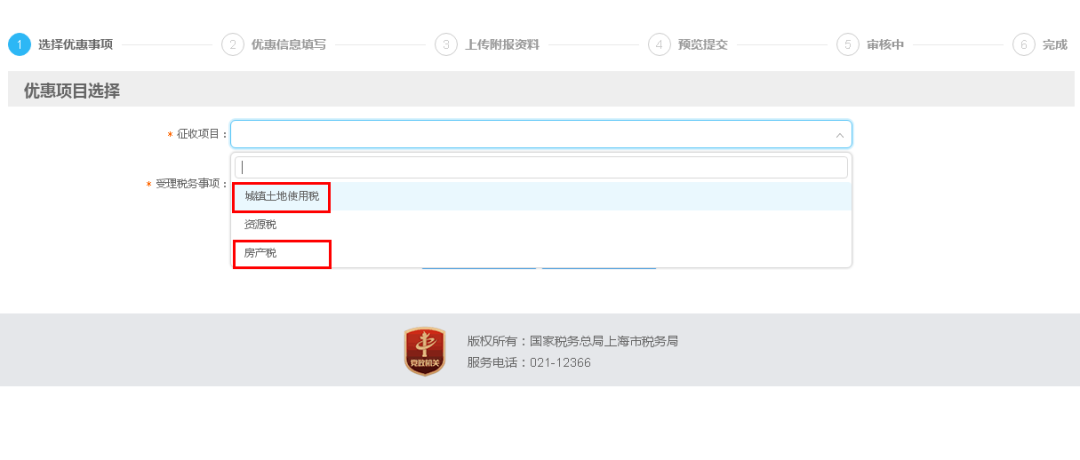Viewport: 1080px width, 460px height.
Task: Click the service phone number 021-12366
Action: (560, 363)
